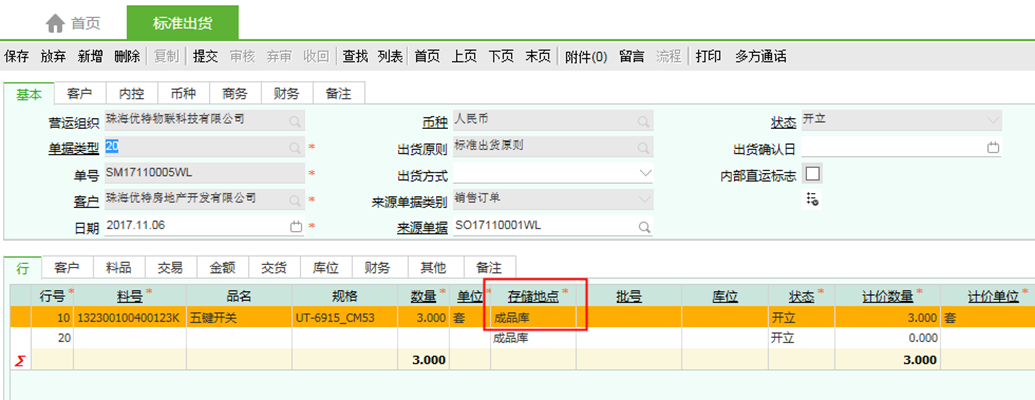Open 附件(0) attachments
The width and height of the screenshot is (1035, 400).
click(586, 56)
